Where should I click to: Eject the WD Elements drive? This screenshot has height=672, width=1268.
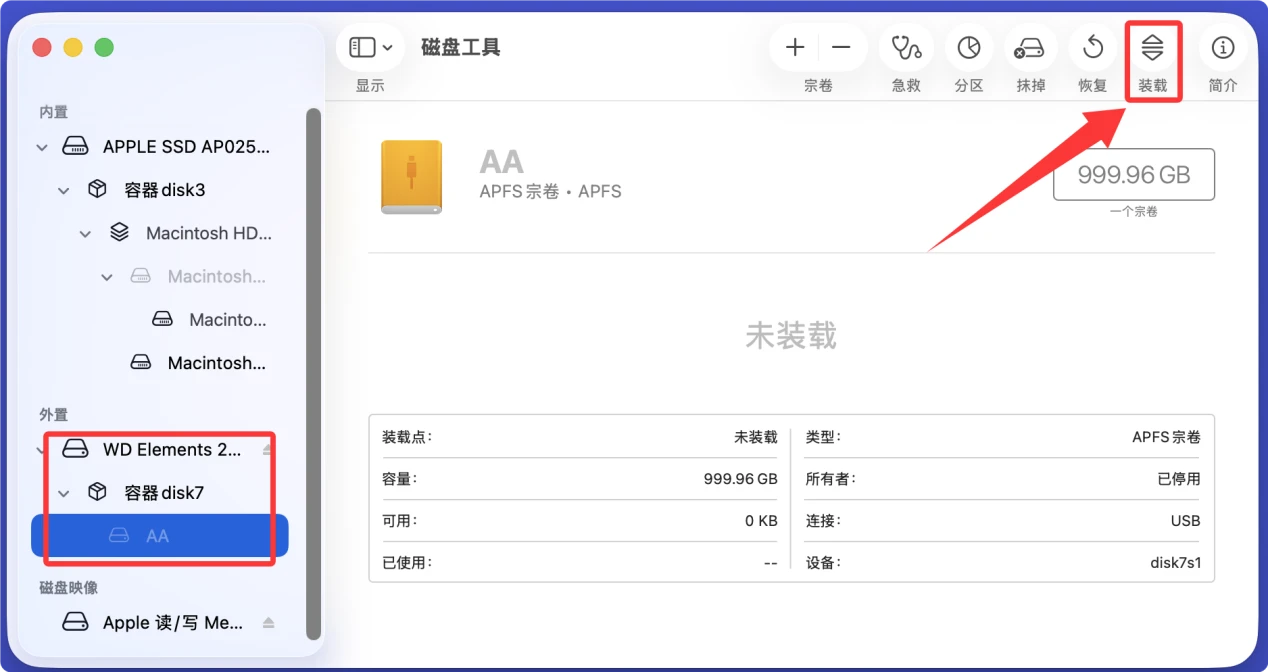pyautogui.click(x=268, y=448)
